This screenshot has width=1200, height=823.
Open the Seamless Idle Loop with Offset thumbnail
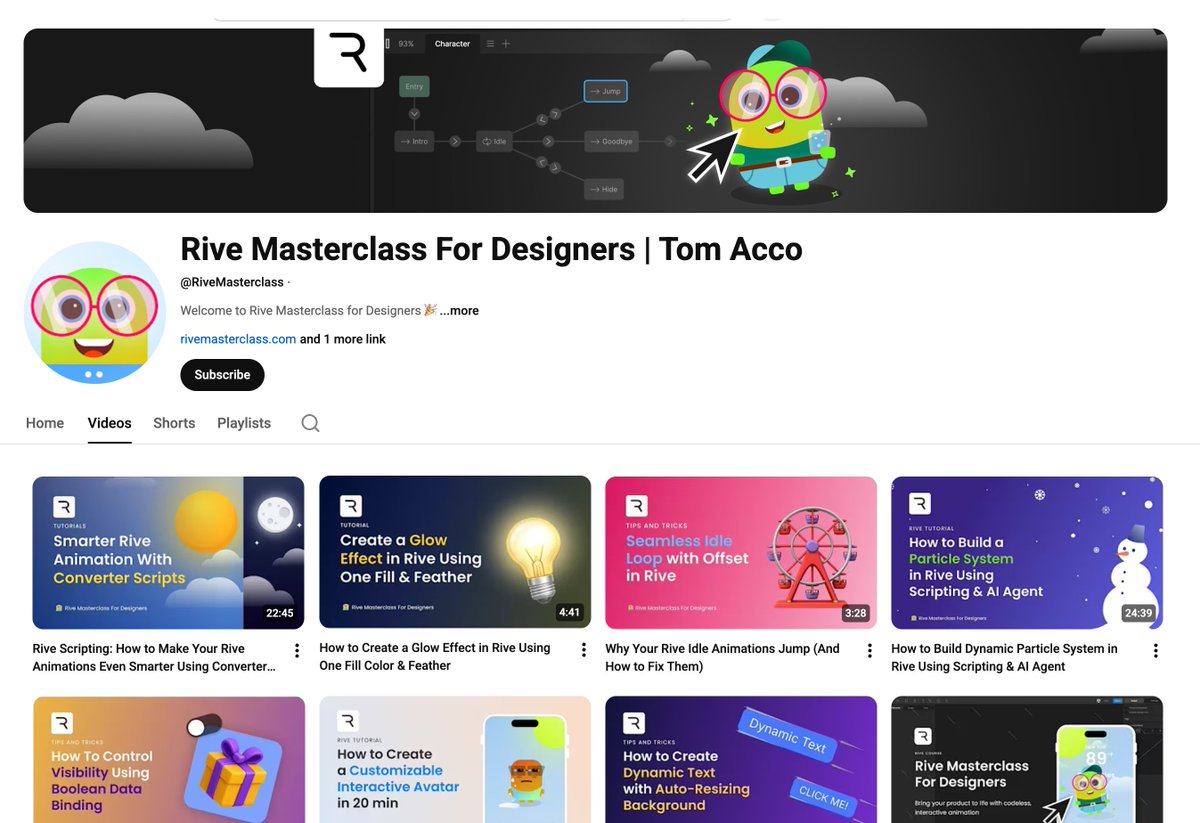741,552
